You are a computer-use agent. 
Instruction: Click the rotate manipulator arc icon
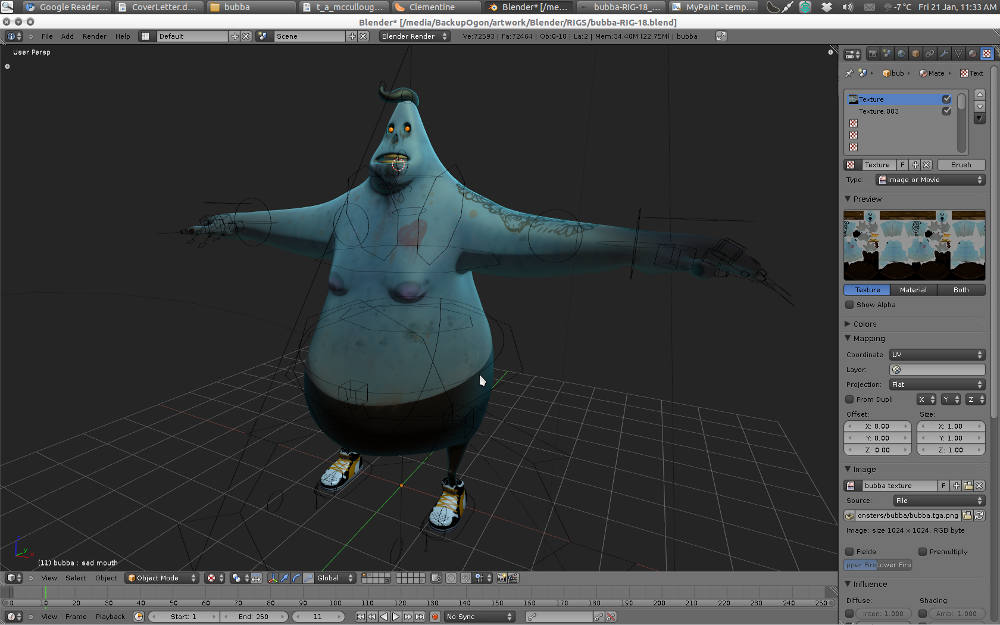click(295, 578)
